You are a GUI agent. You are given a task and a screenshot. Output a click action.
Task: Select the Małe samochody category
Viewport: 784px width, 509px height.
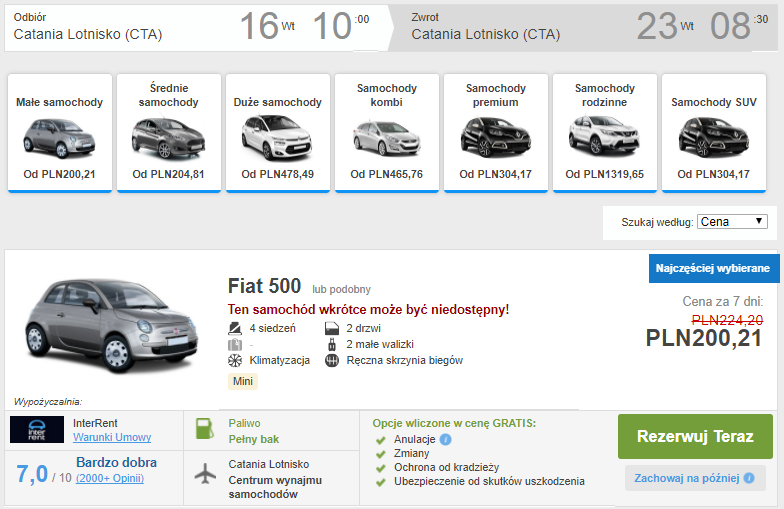(58, 130)
